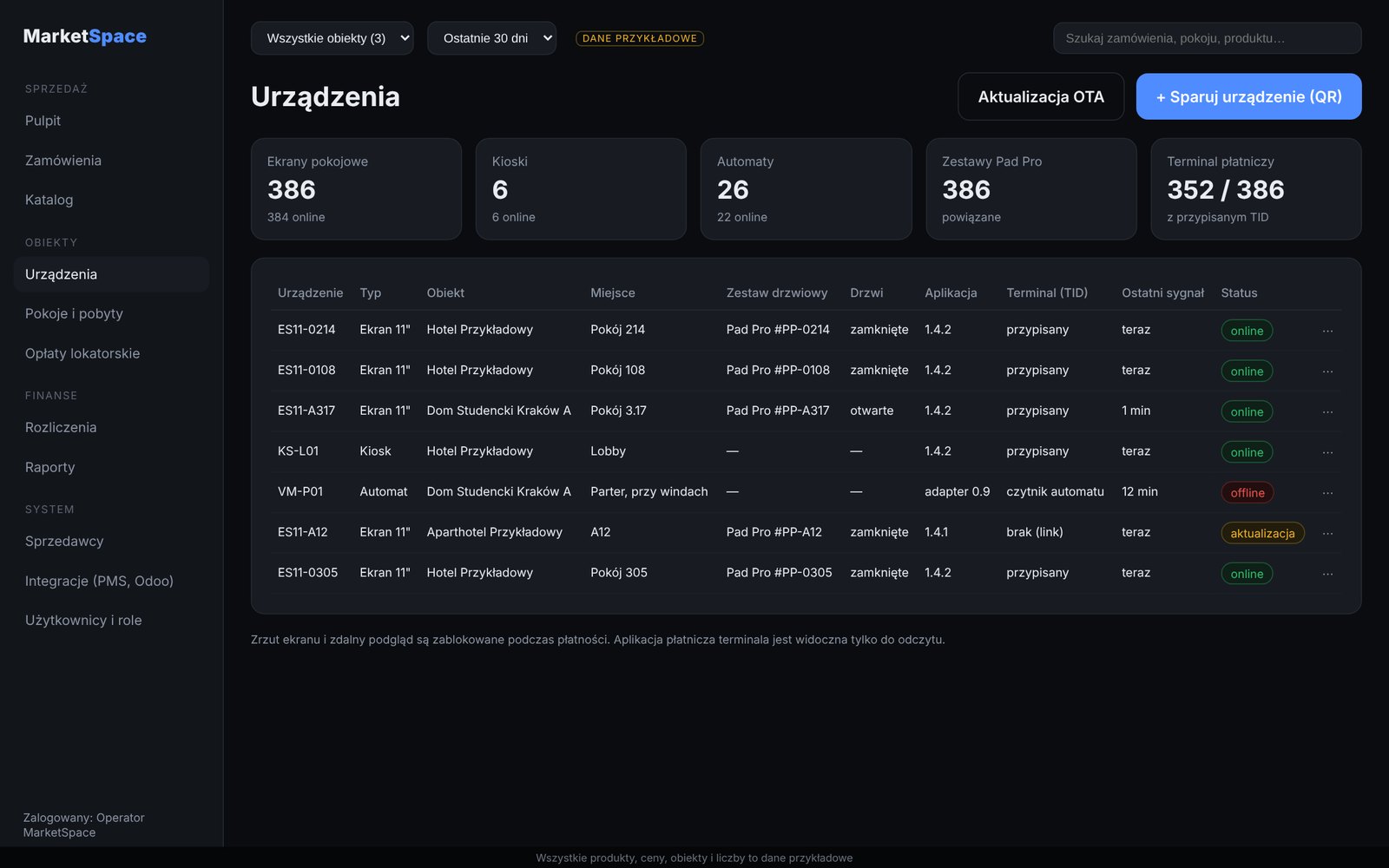1389x868 pixels.
Task: Open Raporty in sidebar
Action: click(111, 467)
